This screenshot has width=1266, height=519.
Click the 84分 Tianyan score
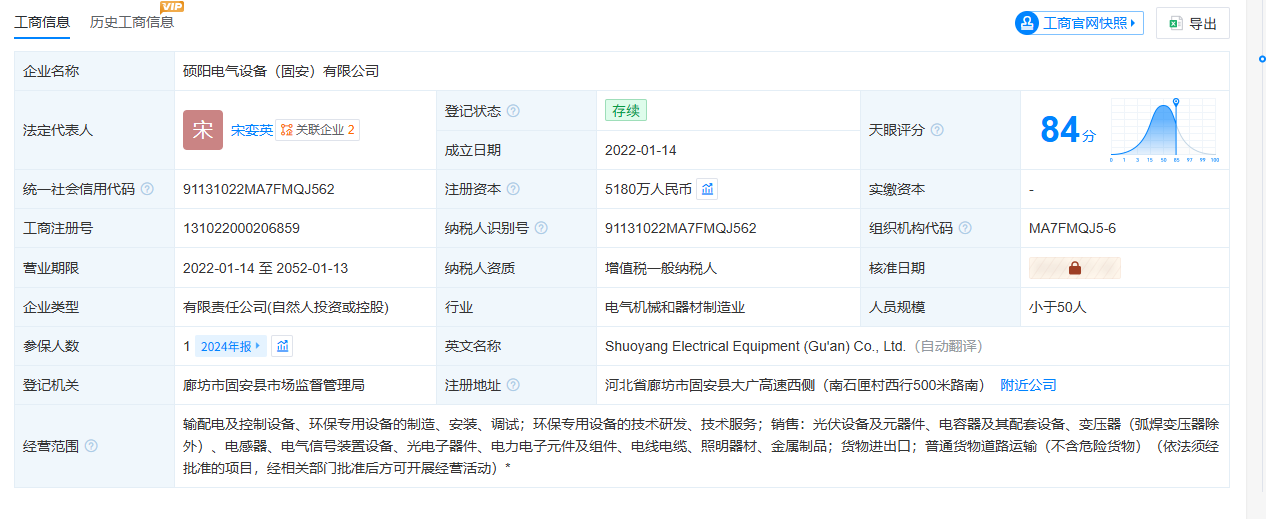tap(1068, 130)
